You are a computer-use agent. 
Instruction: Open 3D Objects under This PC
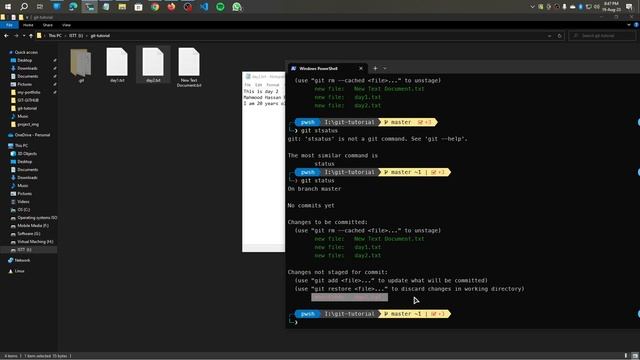(27, 153)
